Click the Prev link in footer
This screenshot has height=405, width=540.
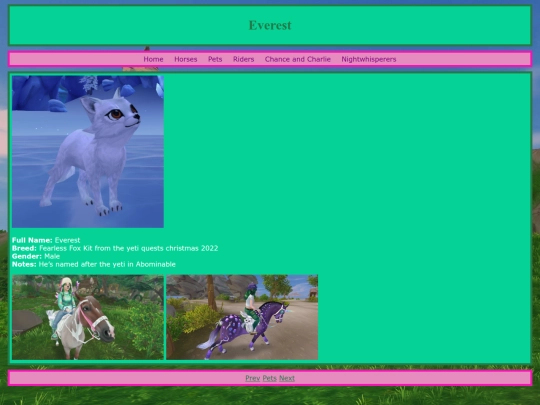[x=252, y=378]
